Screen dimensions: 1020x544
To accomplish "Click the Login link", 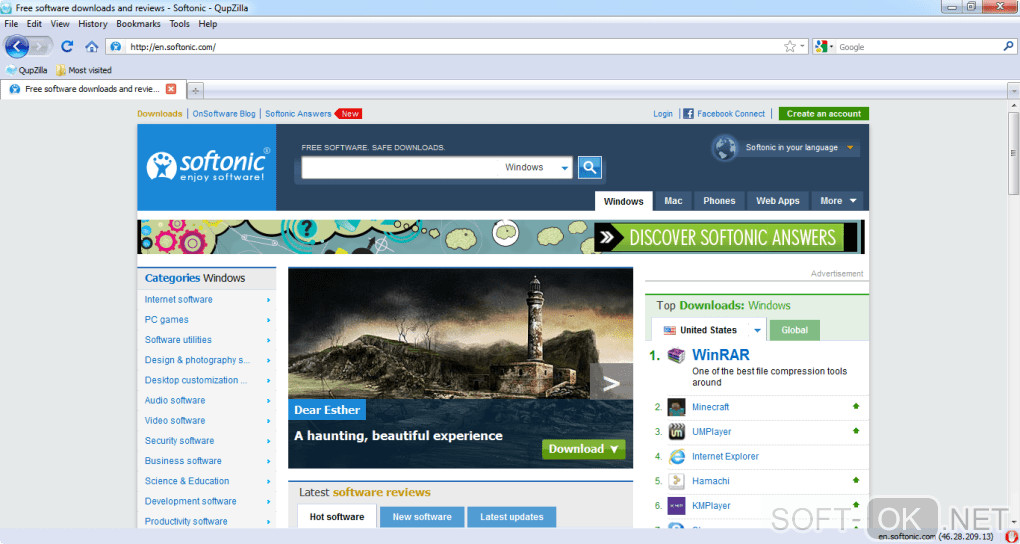I will coord(663,113).
